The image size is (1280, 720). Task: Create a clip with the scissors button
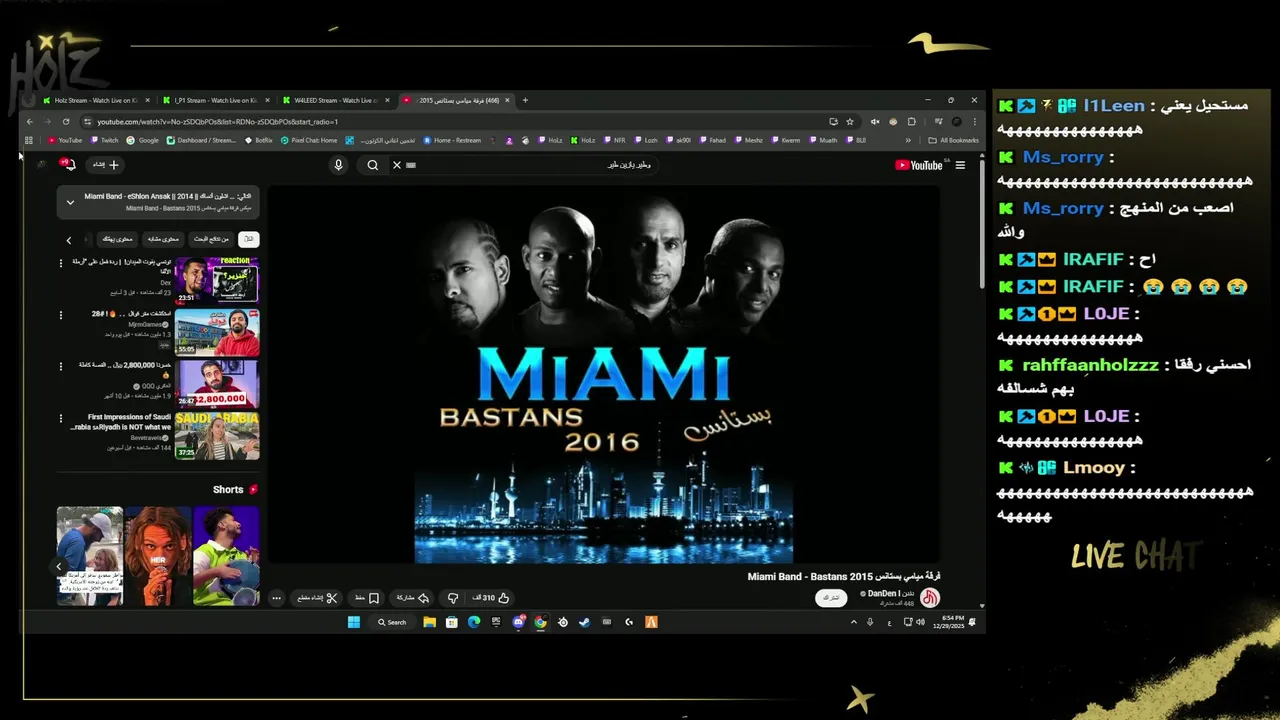point(317,598)
